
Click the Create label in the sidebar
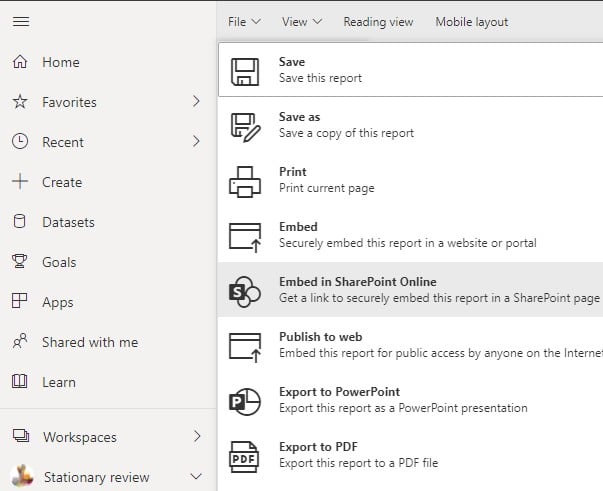click(62, 182)
